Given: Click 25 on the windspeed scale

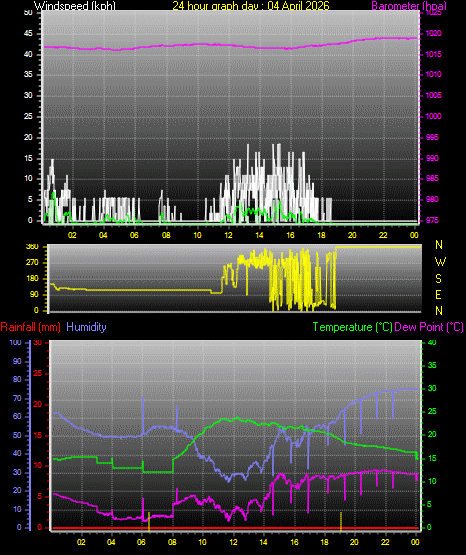Looking at the screenshot, I should tap(28, 116).
